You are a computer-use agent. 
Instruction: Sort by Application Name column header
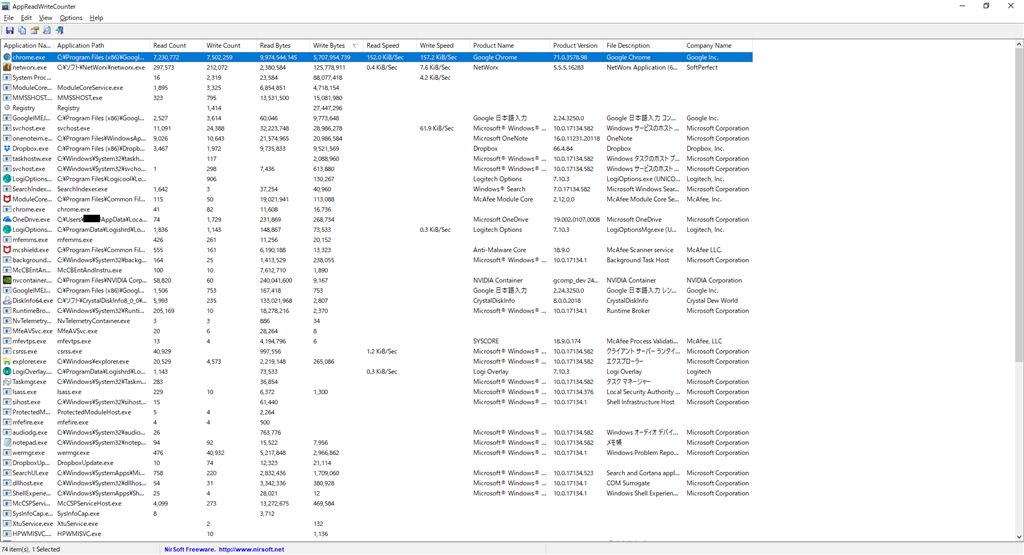pos(27,46)
